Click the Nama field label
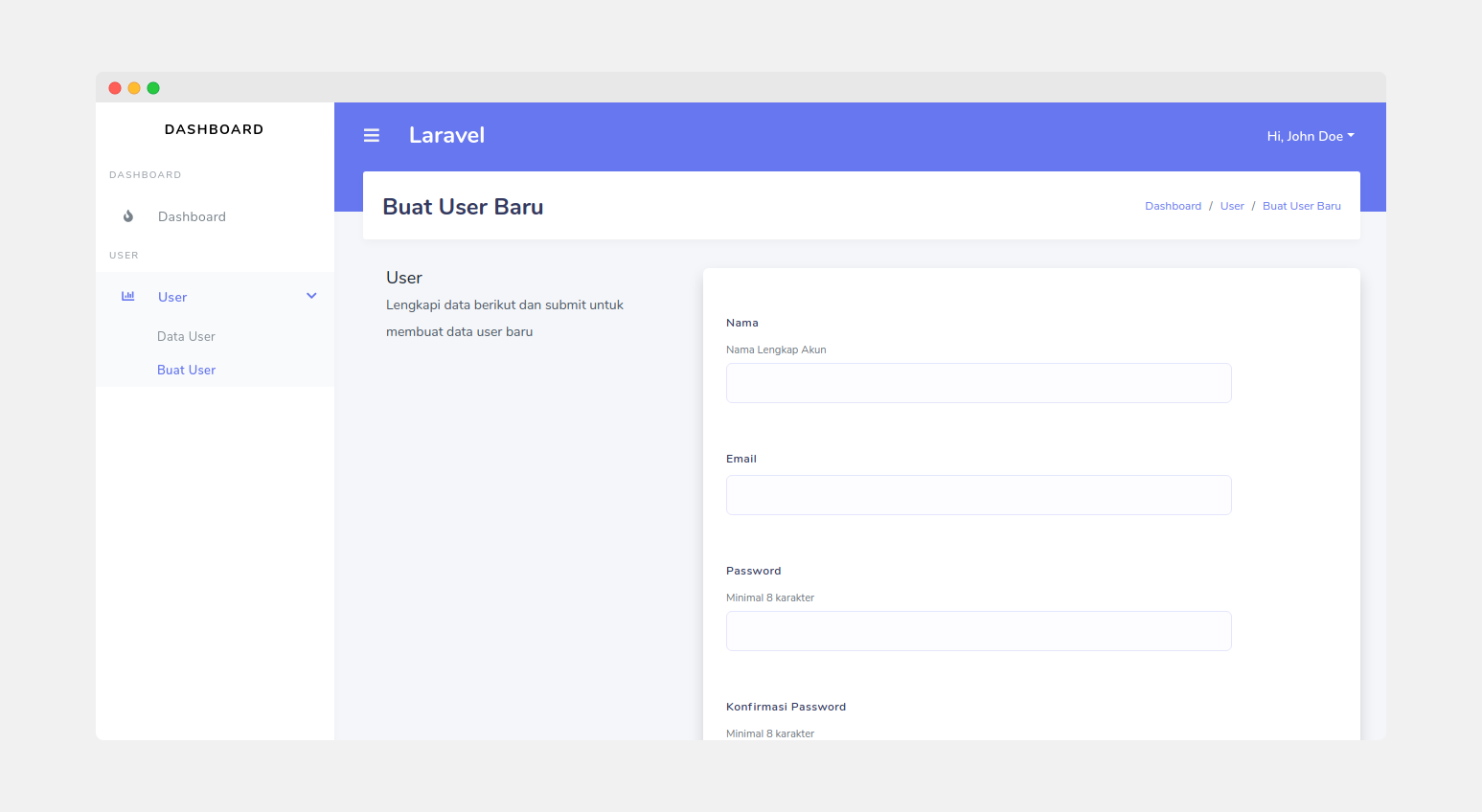 point(742,323)
